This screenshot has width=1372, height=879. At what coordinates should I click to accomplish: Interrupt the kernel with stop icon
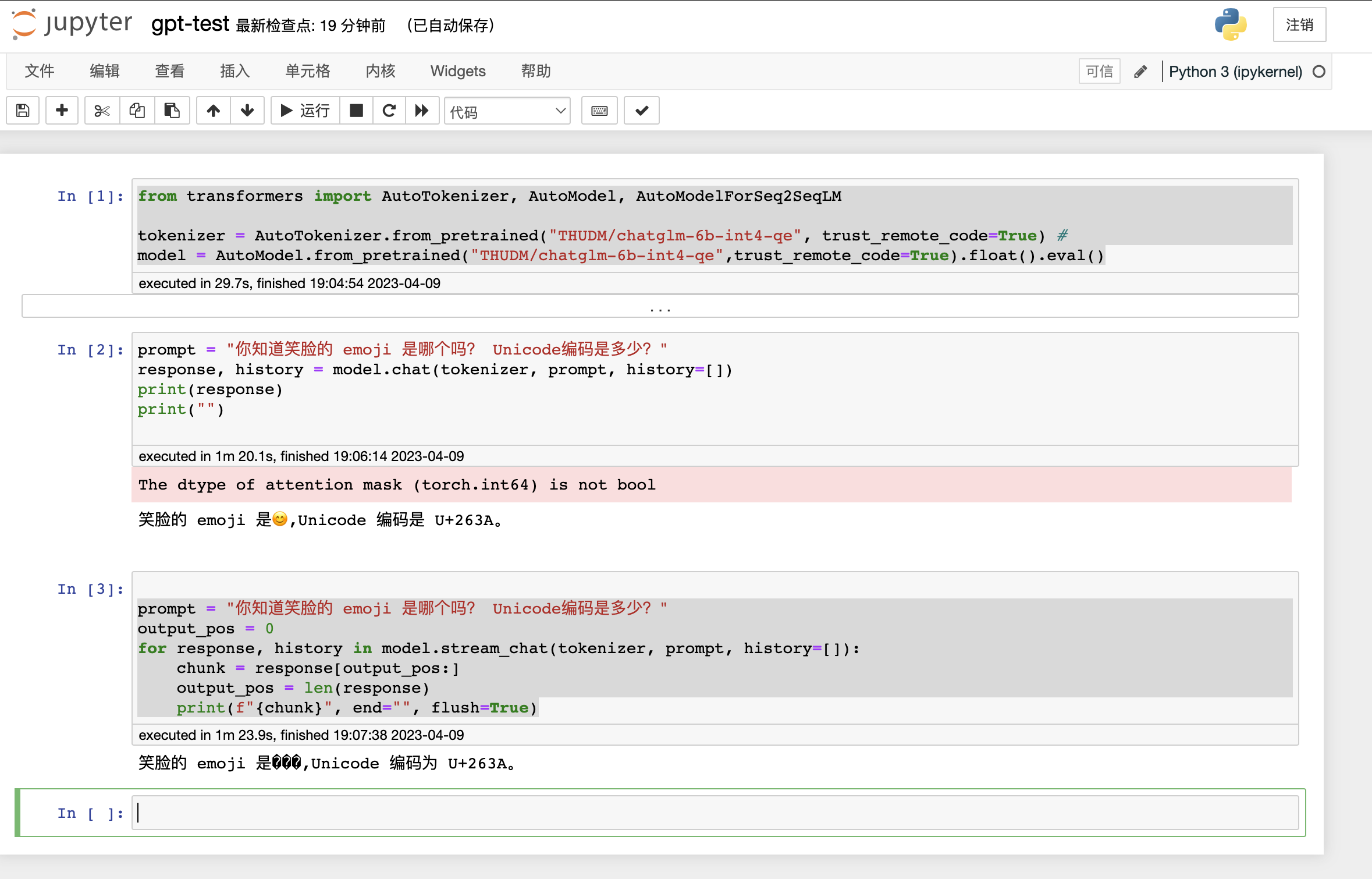click(356, 111)
